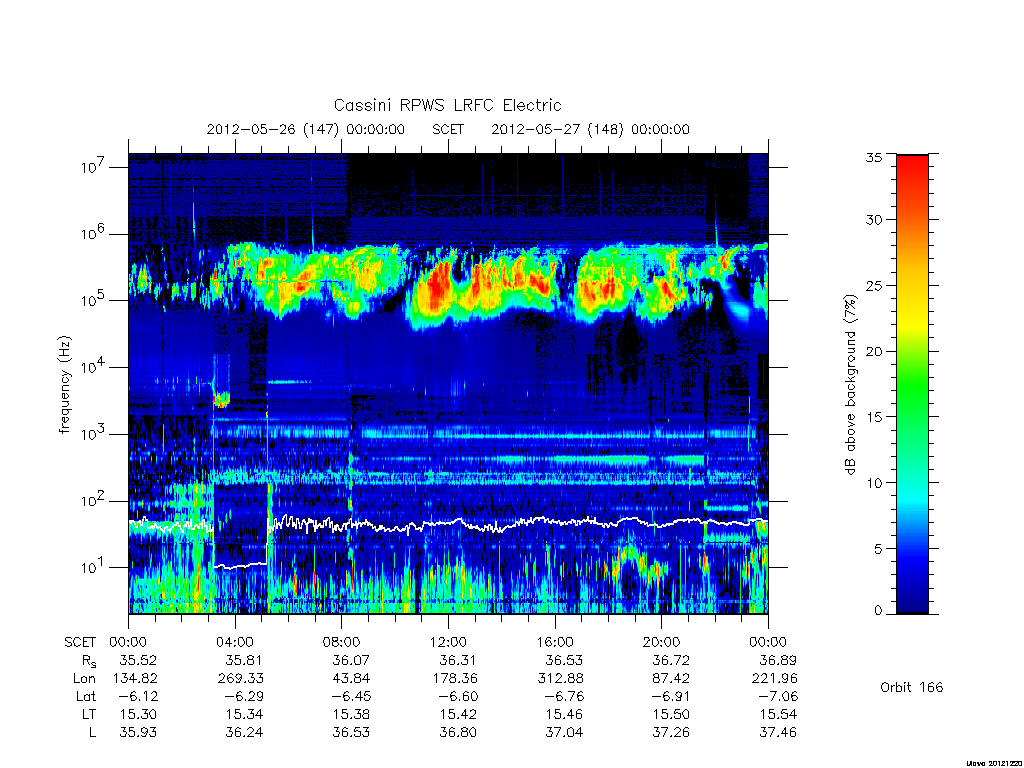Viewport: 1024px width, 768px height.
Task: Click the "Orbit 166" label
Action: pyautogui.click(x=912, y=687)
